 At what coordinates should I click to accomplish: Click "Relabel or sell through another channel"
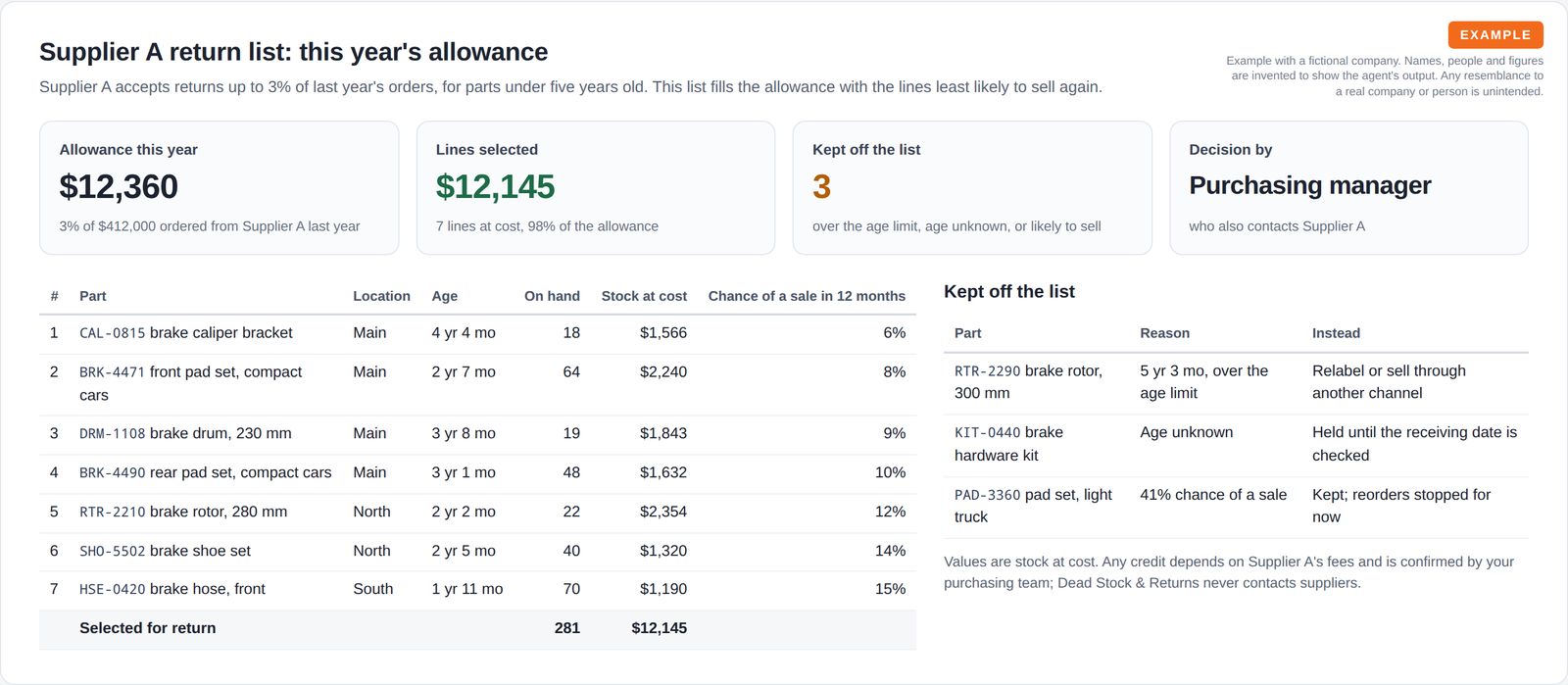click(1389, 382)
